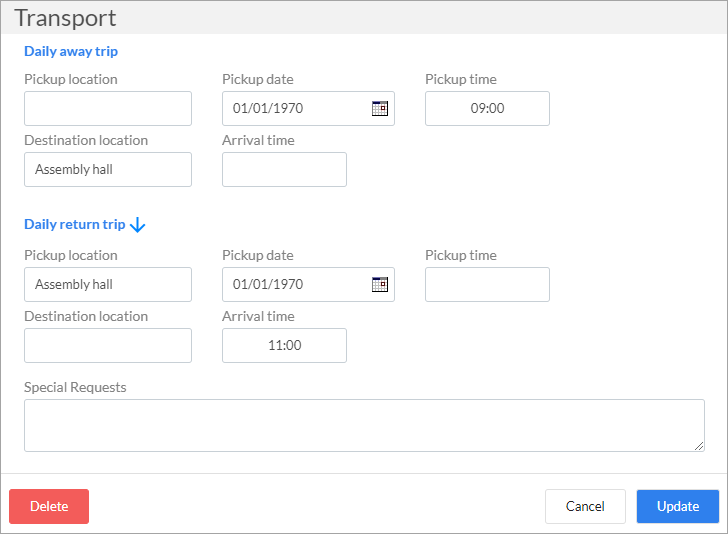
Task: Open calendar picker for away trip pickup date
Action: (380, 108)
